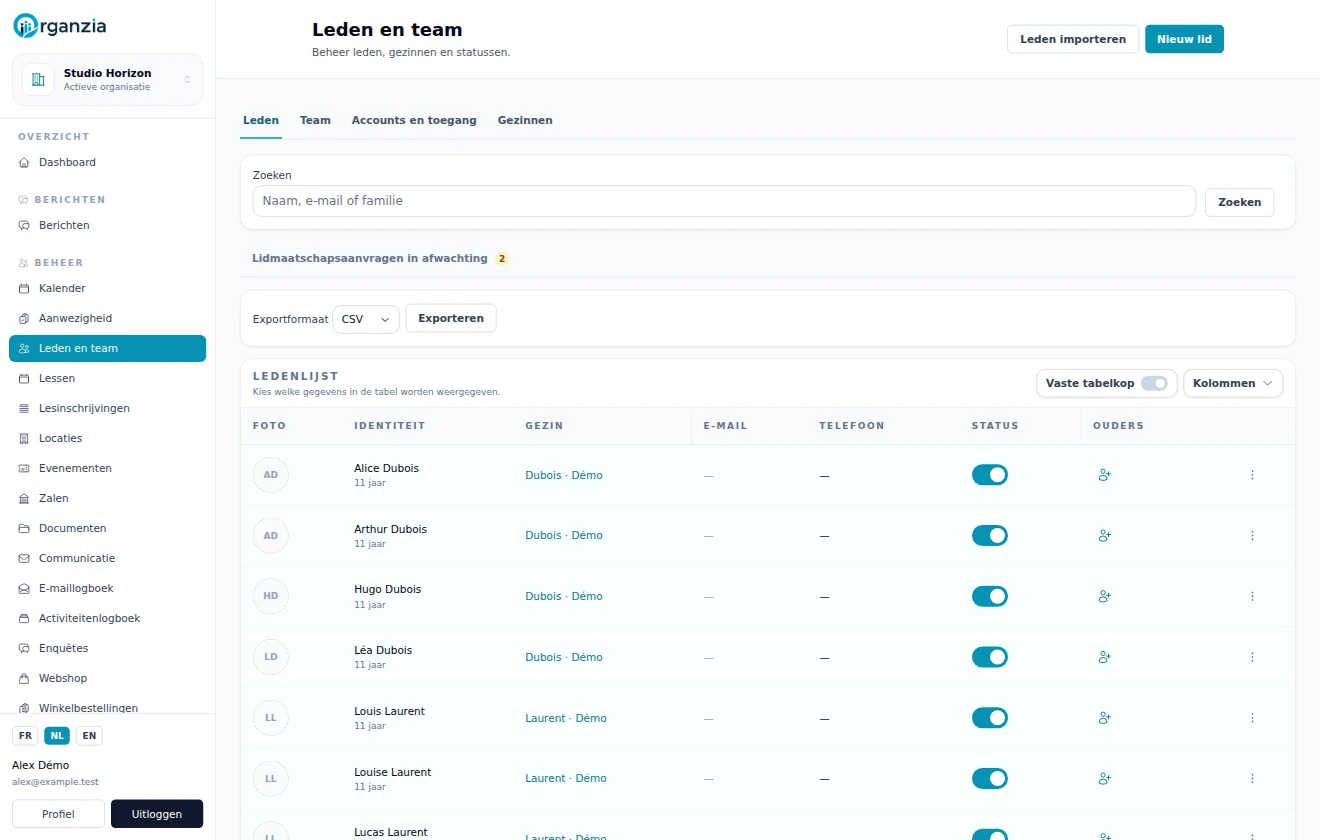This screenshot has width=1320, height=840.
Task: Switch to the Team tab
Action: 315,120
